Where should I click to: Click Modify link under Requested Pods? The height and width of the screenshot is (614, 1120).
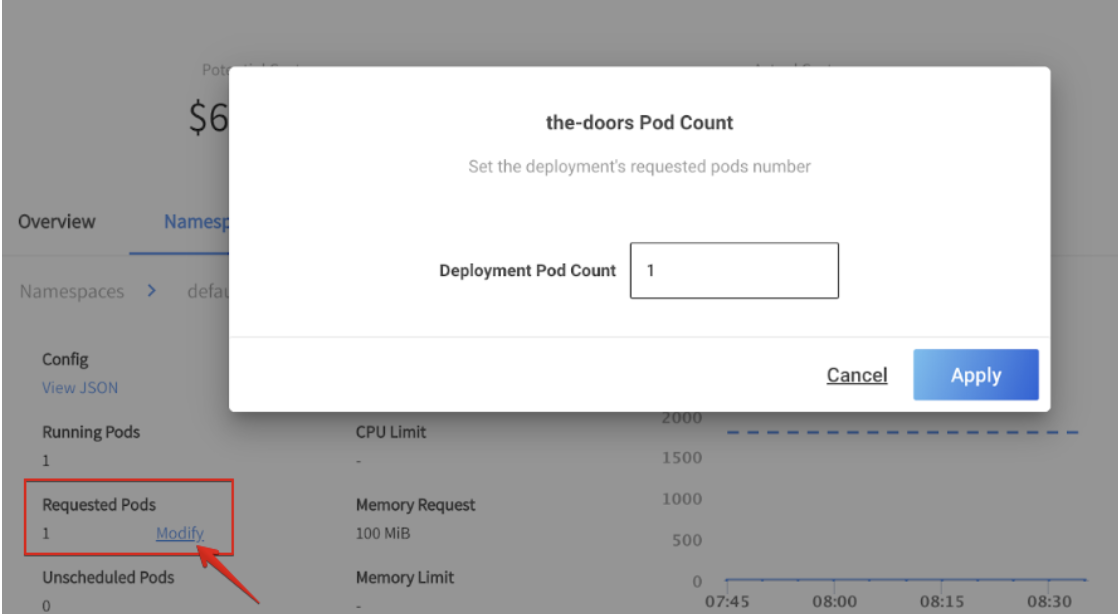pos(180,534)
